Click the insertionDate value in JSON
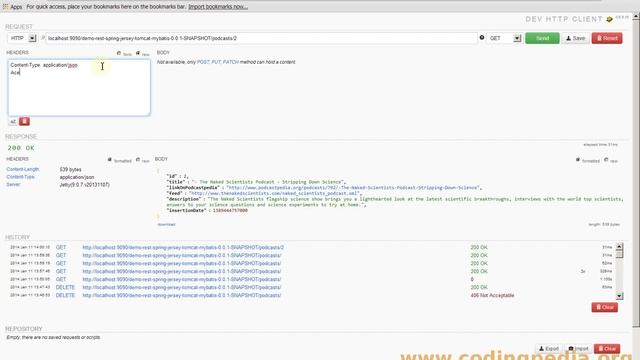The width and height of the screenshot is (640, 360). pyautogui.click(x=230, y=210)
